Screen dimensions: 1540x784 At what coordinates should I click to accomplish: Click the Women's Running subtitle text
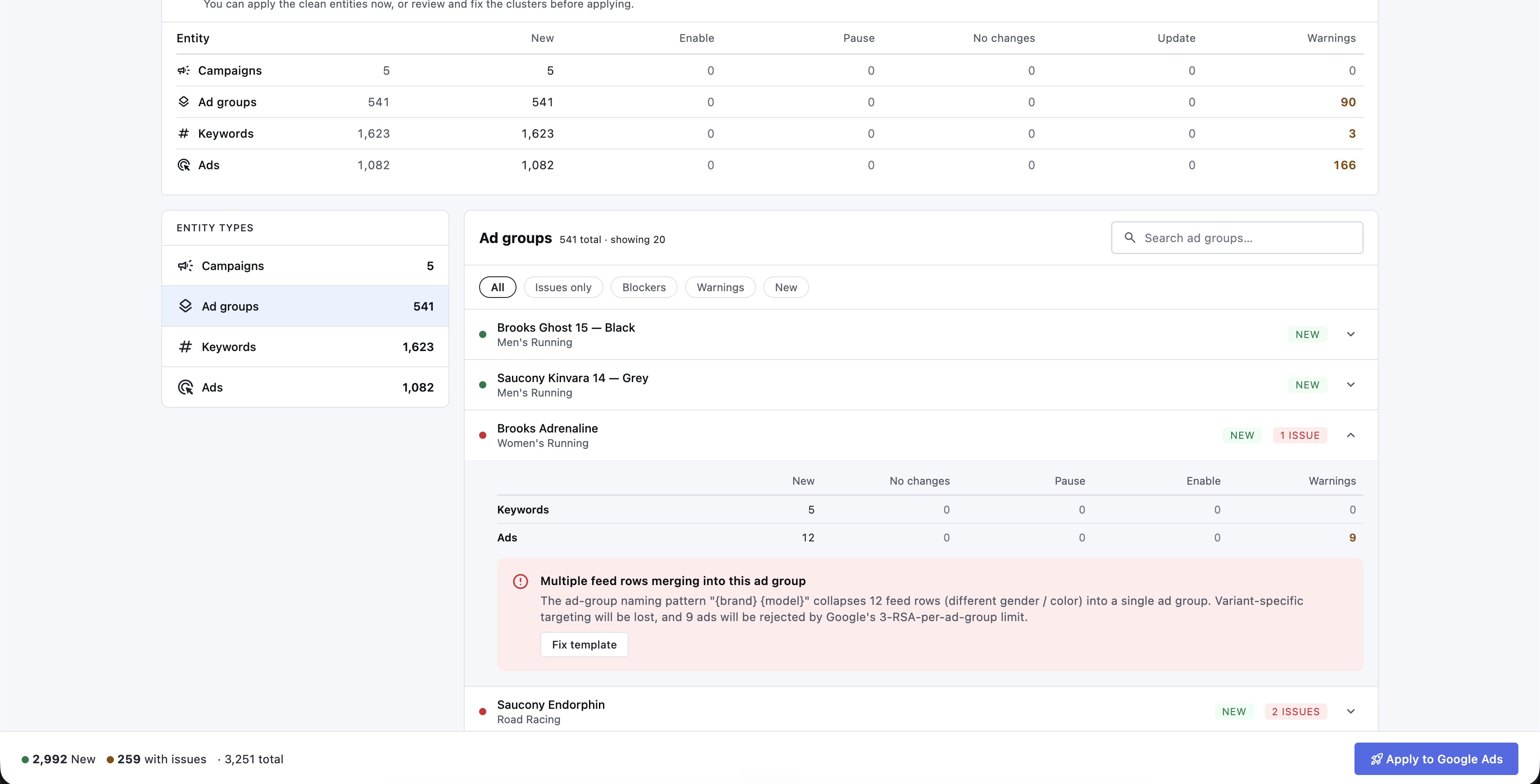pos(543,443)
